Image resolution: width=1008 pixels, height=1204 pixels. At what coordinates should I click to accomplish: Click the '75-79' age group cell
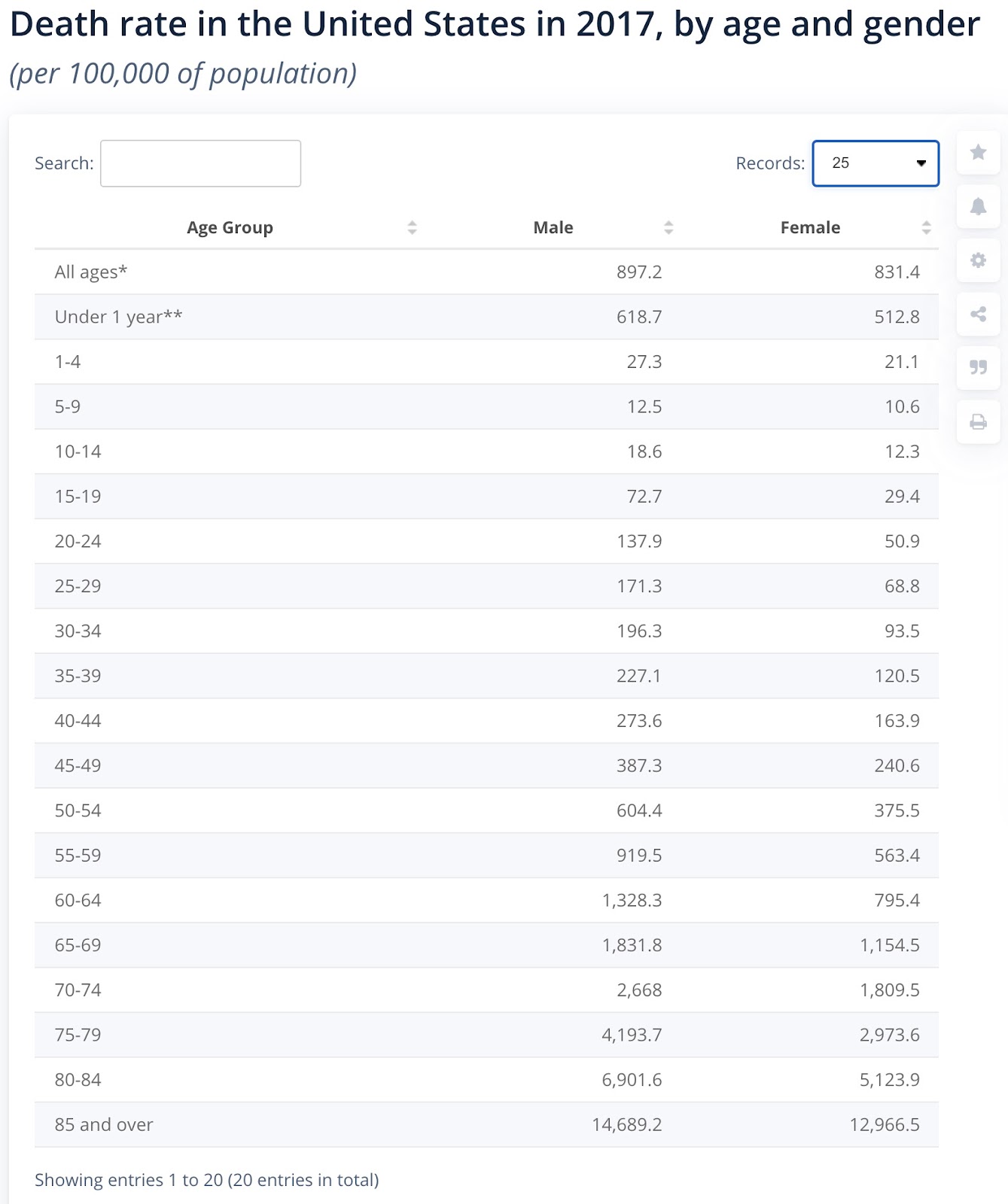pyautogui.click(x=78, y=1035)
